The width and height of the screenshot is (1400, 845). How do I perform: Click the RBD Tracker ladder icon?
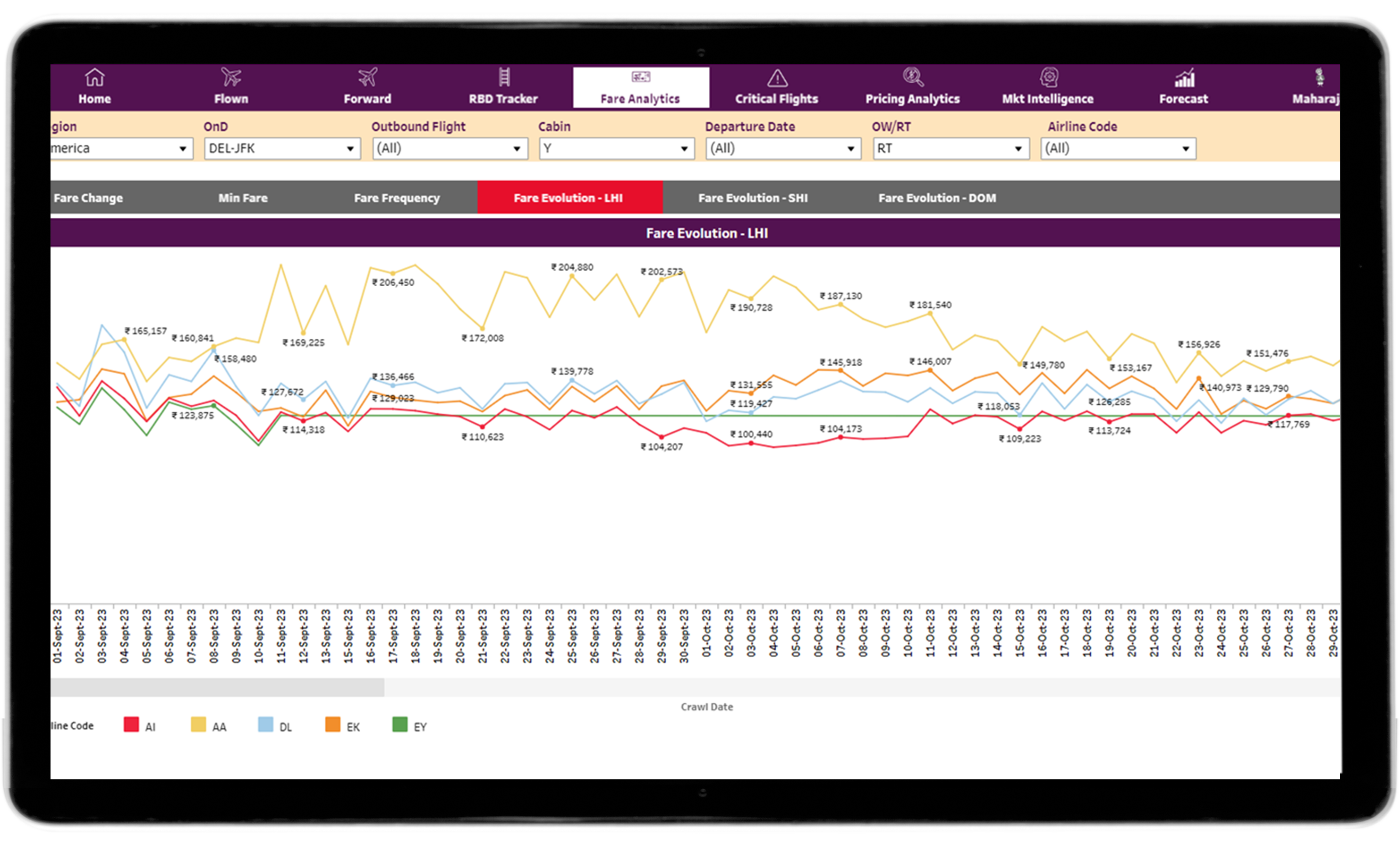(504, 77)
